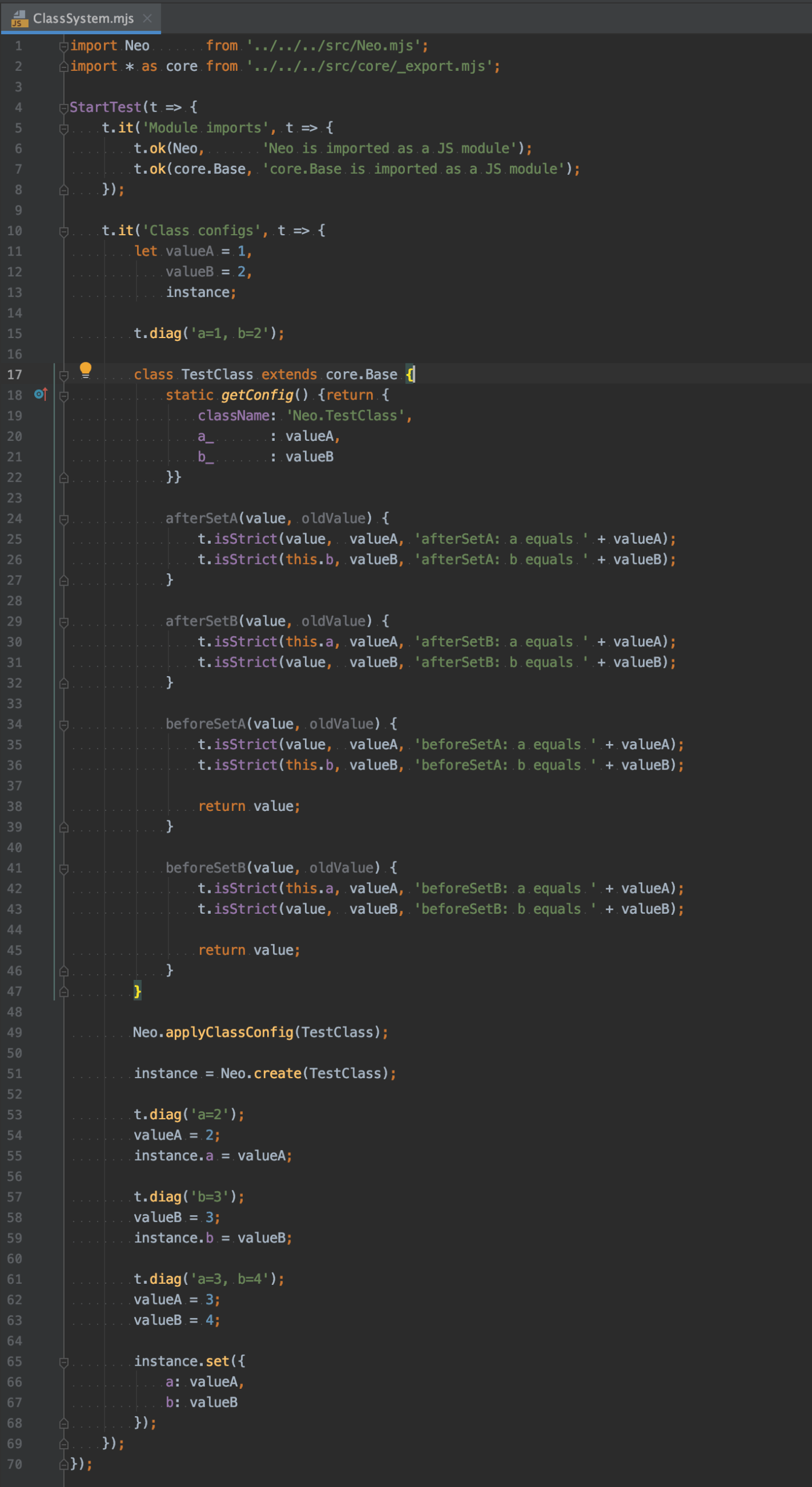
Task: Fold the afterSetA method body
Action: point(64,519)
